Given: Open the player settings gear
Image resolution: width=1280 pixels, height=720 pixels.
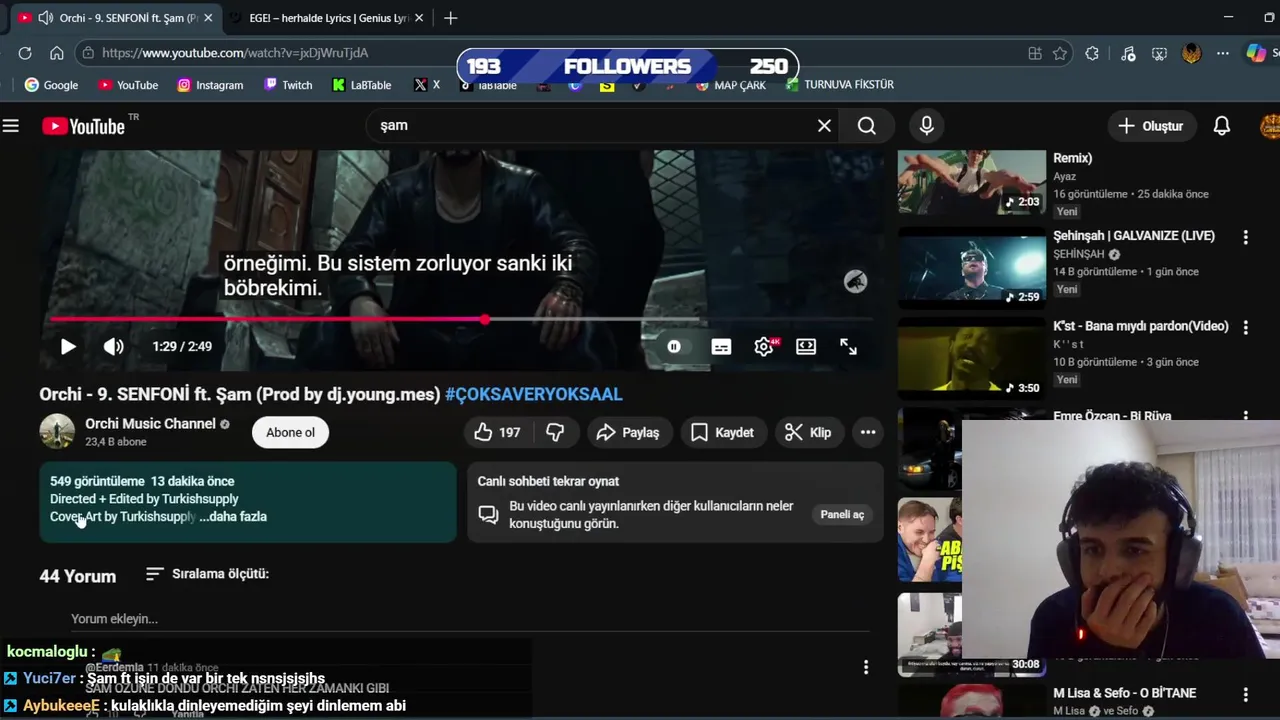Looking at the screenshot, I should 764,347.
